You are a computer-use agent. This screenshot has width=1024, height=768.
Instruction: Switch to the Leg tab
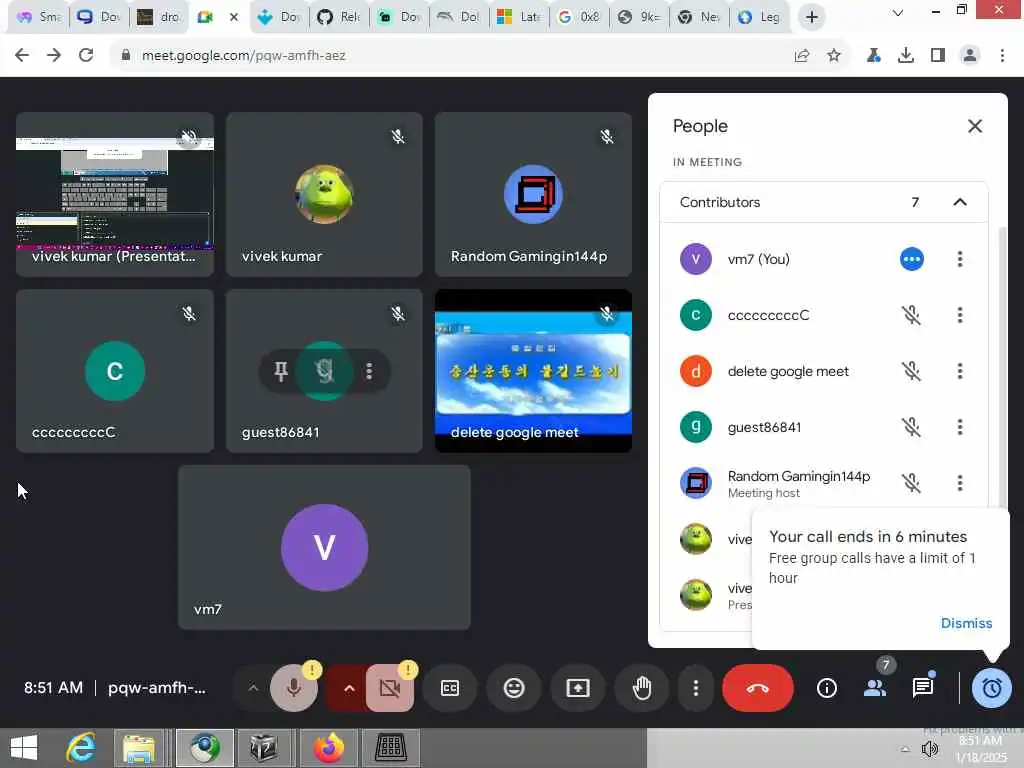761,17
